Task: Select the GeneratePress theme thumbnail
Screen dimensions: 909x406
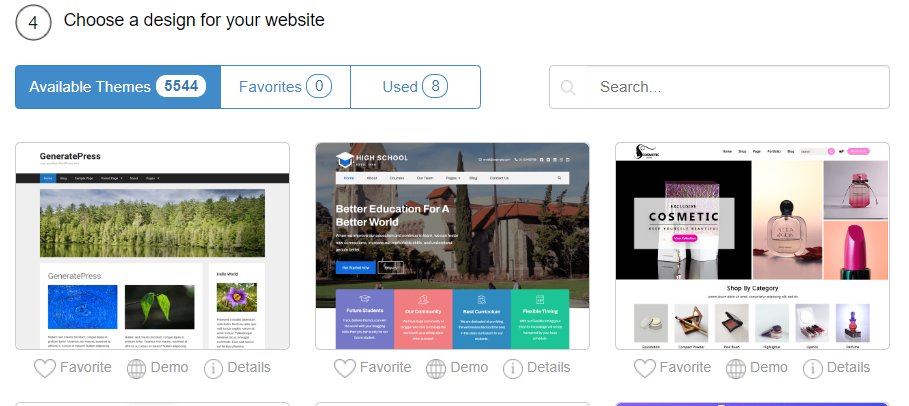Action: (x=152, y=246)
